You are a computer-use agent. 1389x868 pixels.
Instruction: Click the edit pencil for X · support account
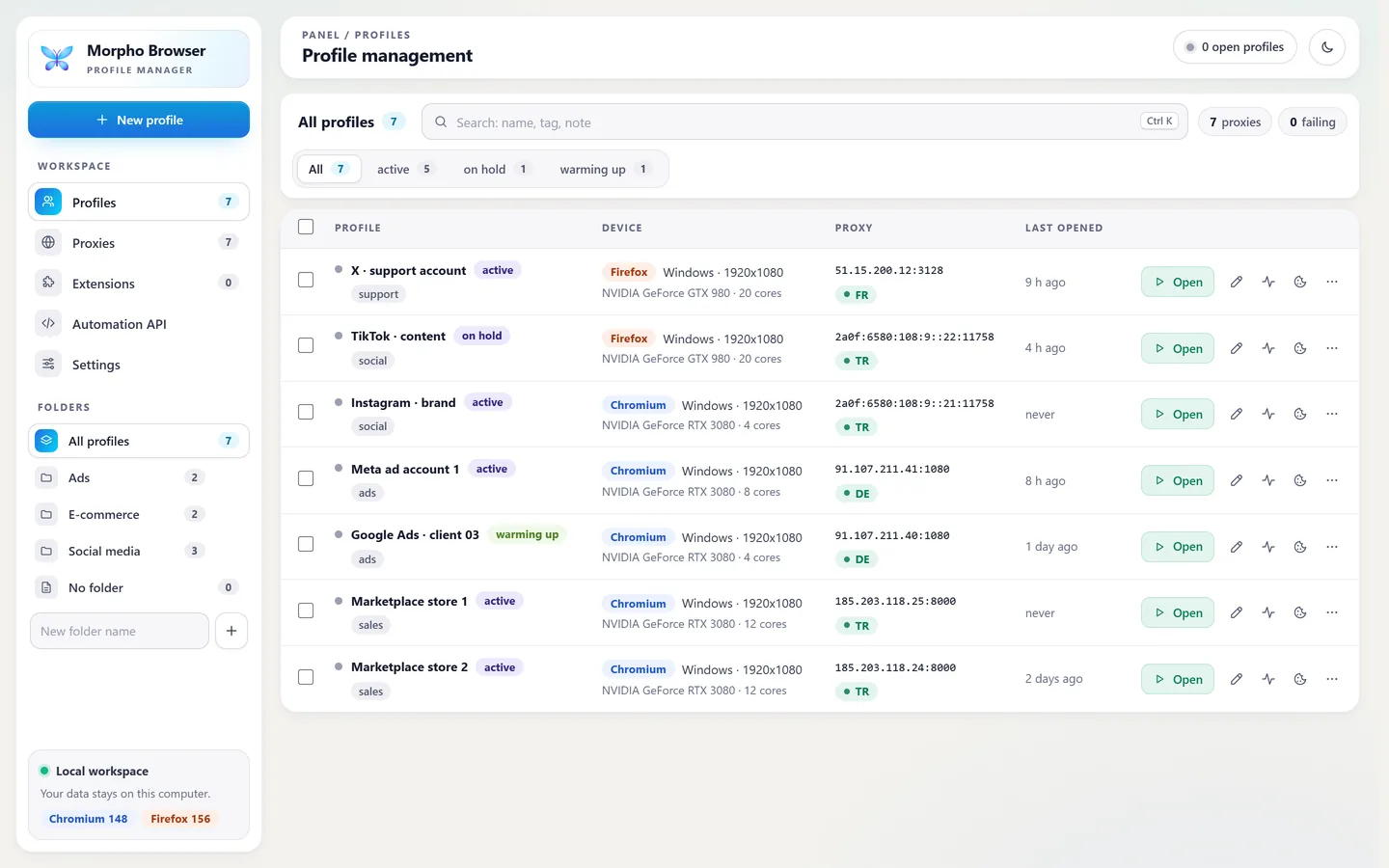pyautogui.click(x=1237, y=282)
